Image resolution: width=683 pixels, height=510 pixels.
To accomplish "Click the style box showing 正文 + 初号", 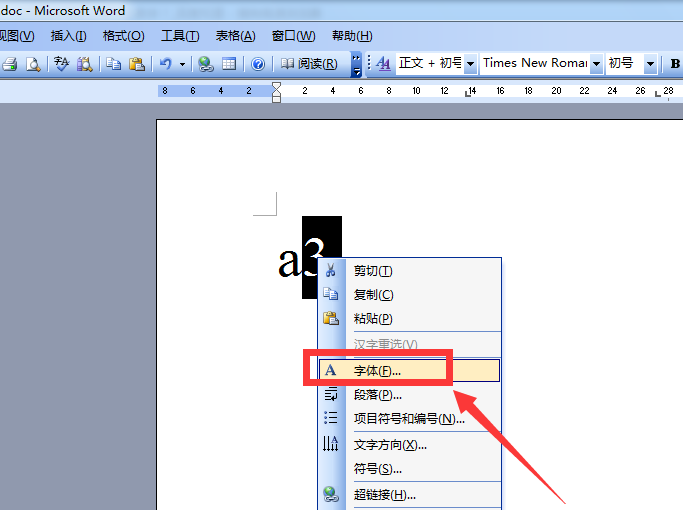I will click(430, 63).
